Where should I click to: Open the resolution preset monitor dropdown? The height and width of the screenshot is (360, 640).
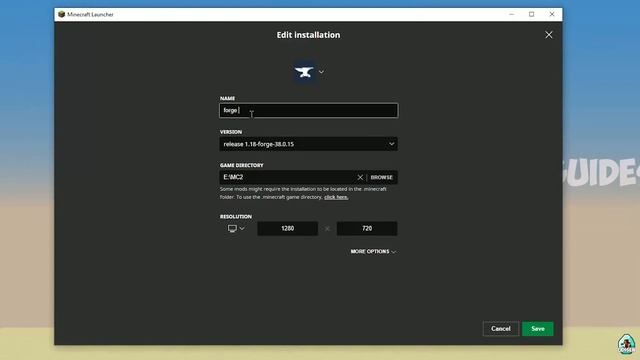[x=236, y=229]
